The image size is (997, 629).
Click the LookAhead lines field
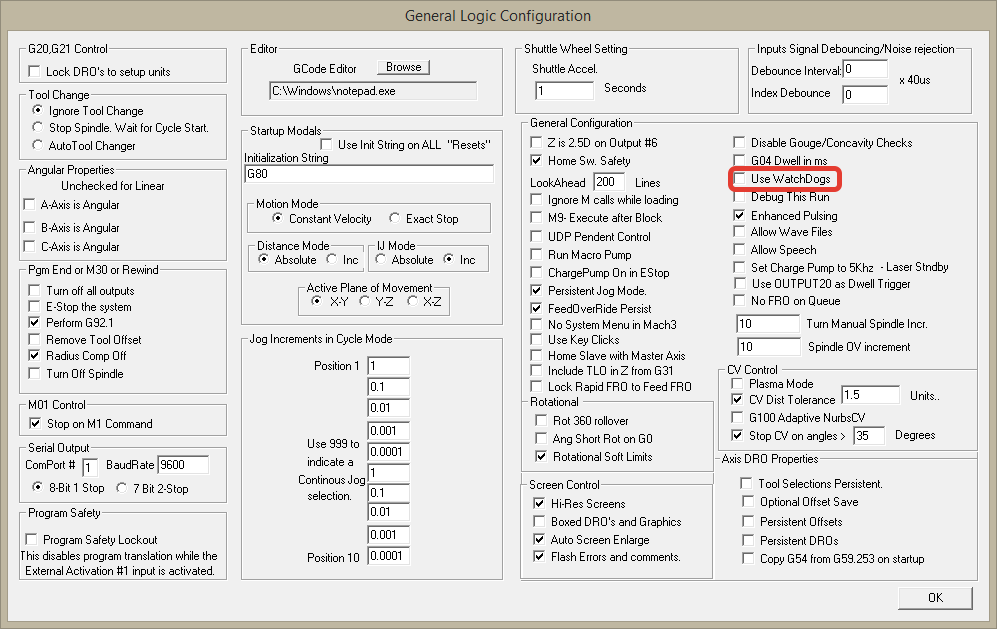point(609,182)
